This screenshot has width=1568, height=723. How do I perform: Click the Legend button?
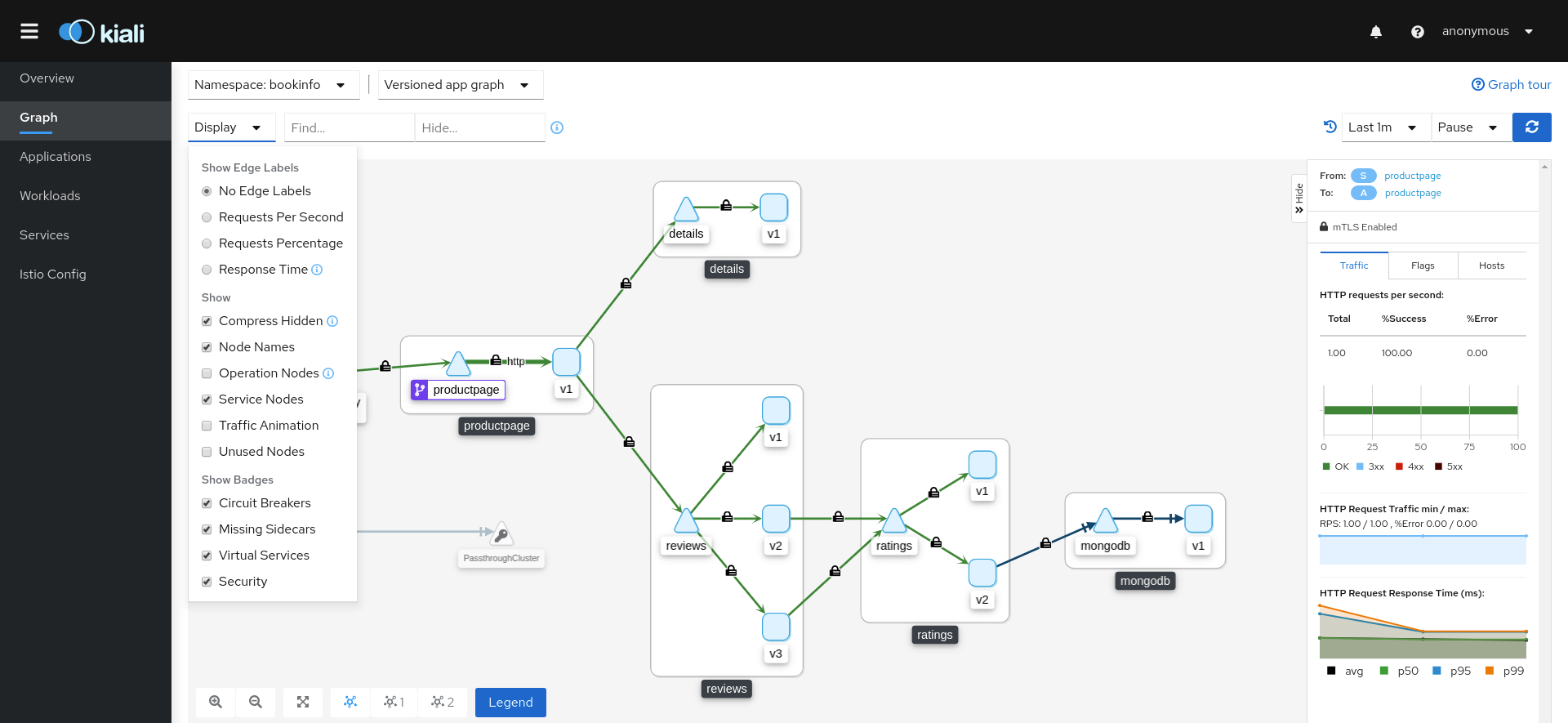(x=510, y=703)
